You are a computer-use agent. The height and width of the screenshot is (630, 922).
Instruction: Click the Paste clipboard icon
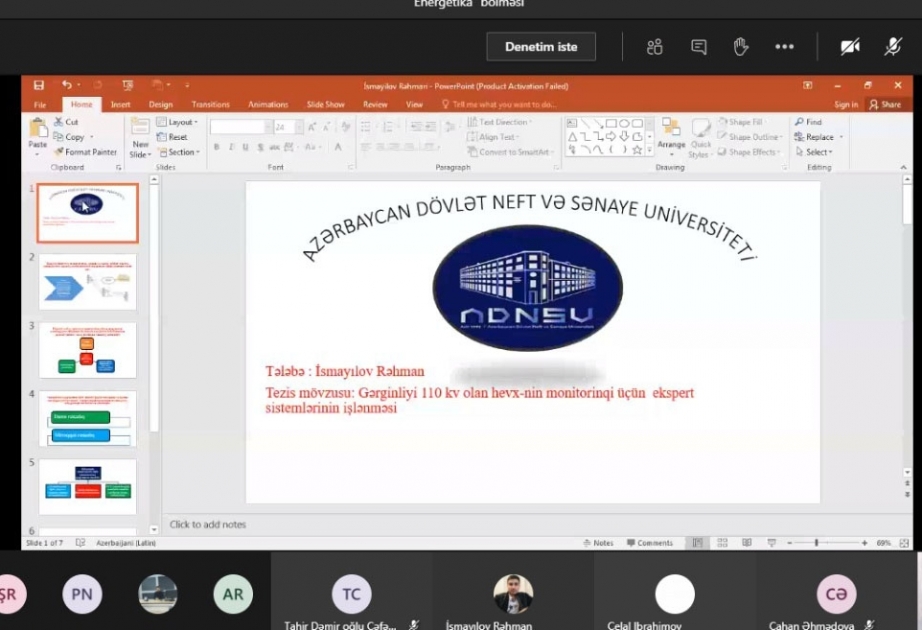pos(38,128)
